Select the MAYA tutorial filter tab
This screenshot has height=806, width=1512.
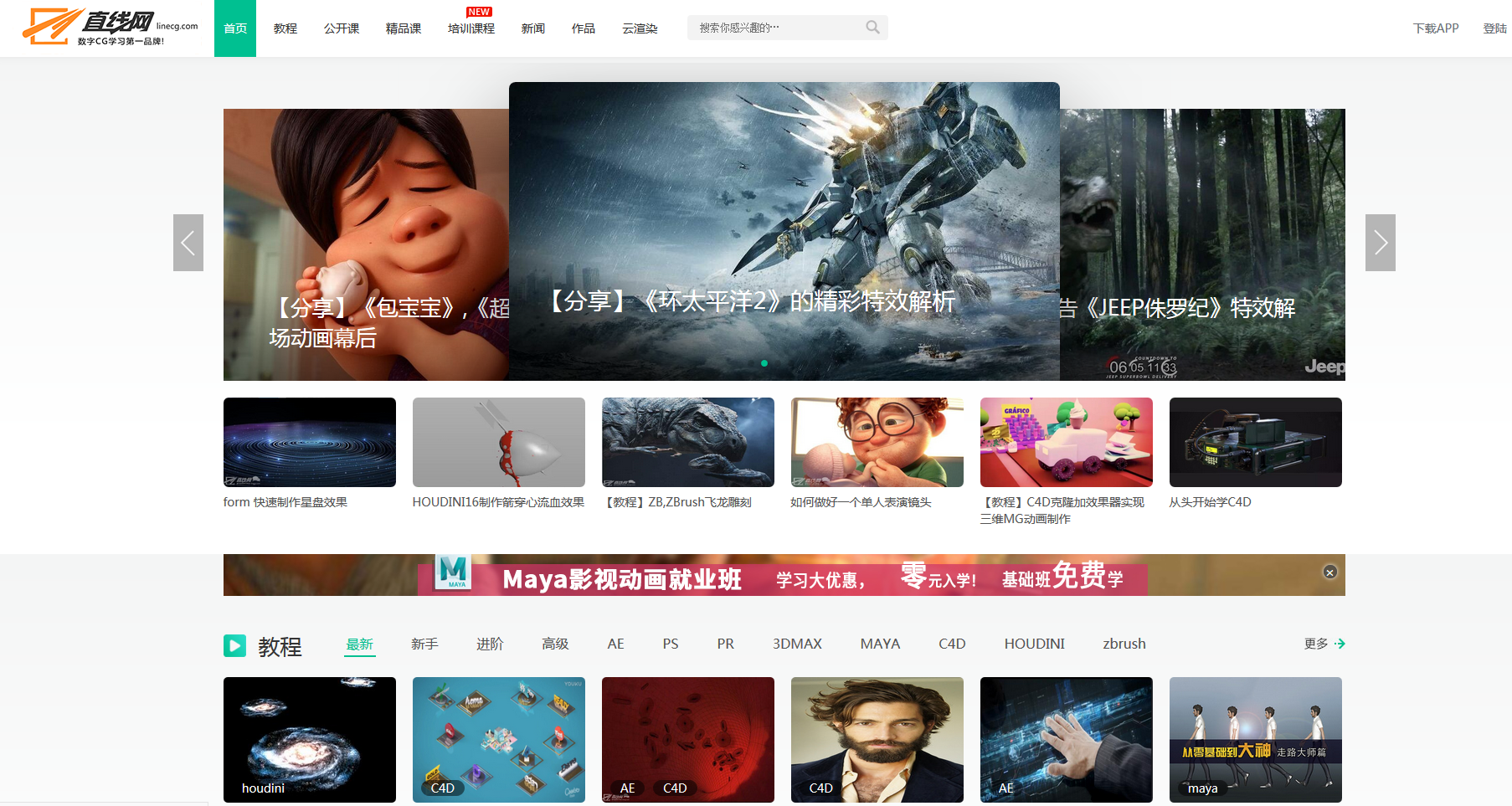coord(881,644)
